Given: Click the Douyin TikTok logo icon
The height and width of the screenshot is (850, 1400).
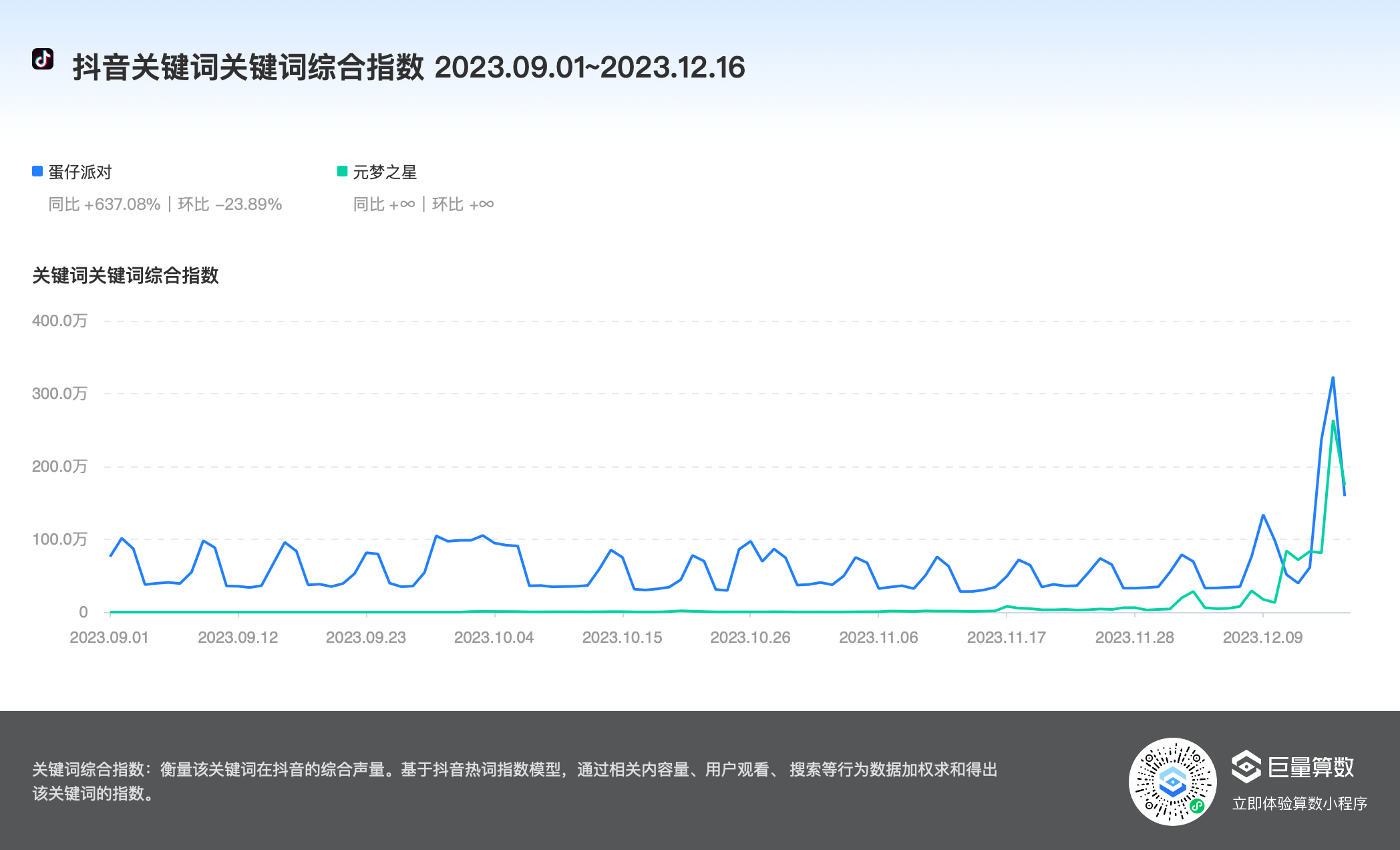Looking at the screenshot, I should [x=43, y=59].
